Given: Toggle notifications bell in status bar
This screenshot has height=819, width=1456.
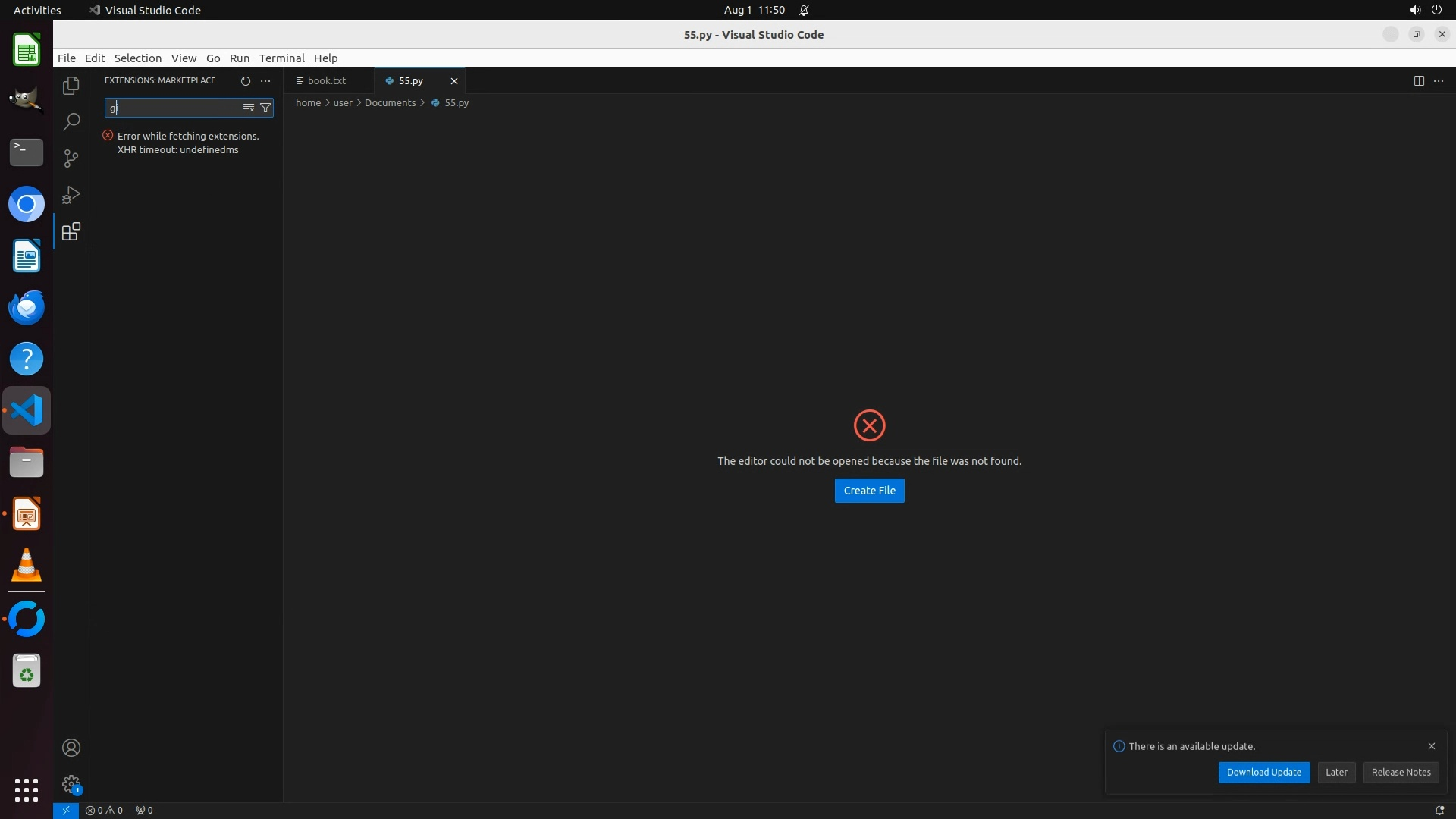Looking at the screenshot, I should 1439,810.
